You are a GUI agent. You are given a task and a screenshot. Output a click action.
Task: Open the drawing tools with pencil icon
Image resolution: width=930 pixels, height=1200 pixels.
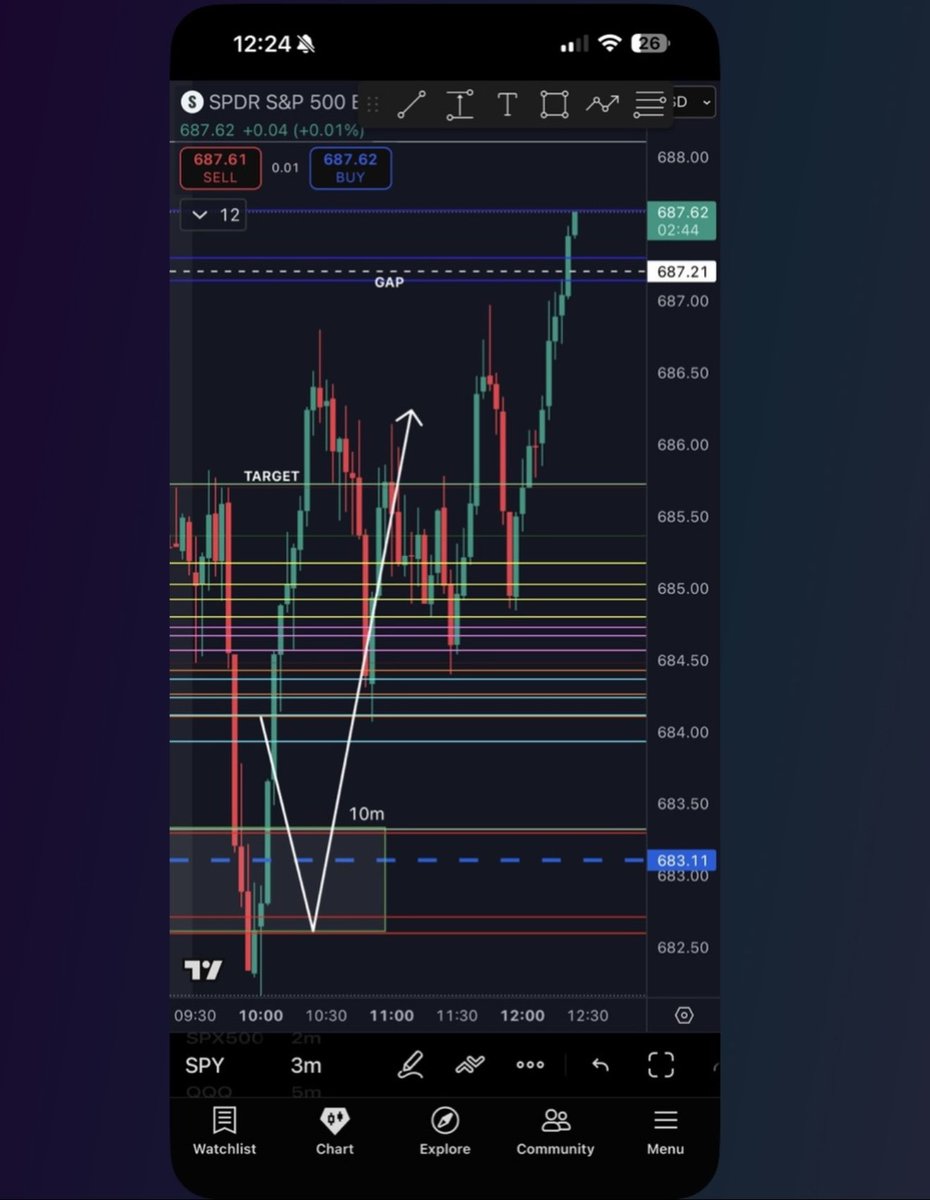410,1064
